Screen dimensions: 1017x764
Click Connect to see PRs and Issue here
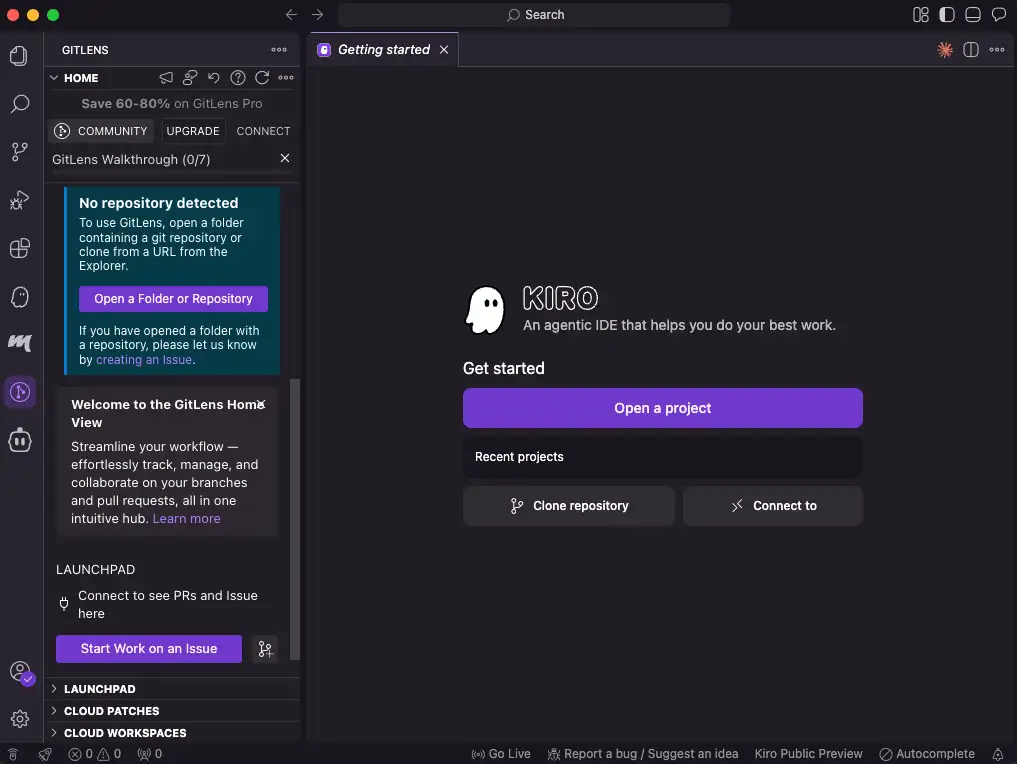[x=167, y=604]
